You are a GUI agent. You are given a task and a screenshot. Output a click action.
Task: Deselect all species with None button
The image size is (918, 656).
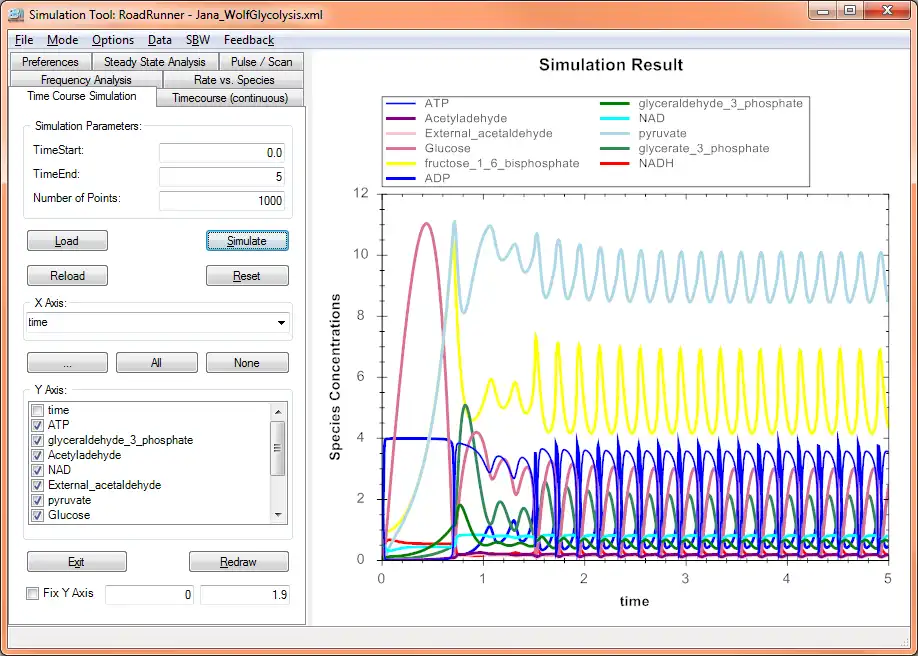coord(247,363)
